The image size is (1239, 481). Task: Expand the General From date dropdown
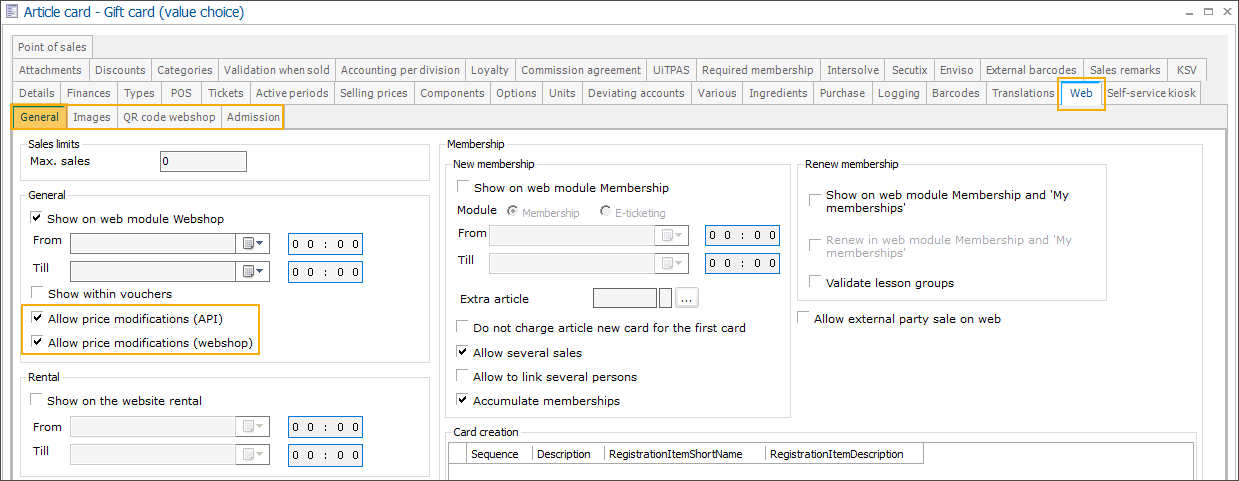261,243
